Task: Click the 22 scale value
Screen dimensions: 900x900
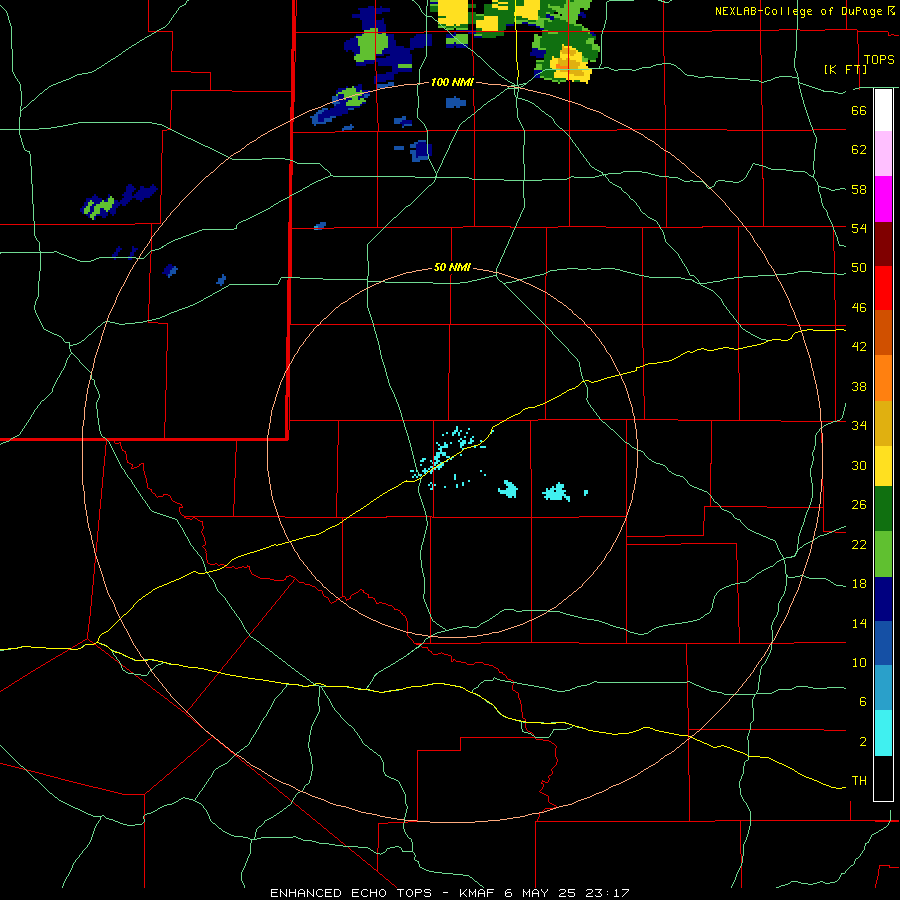Action: pyautogui.click(x=859, y=544)
